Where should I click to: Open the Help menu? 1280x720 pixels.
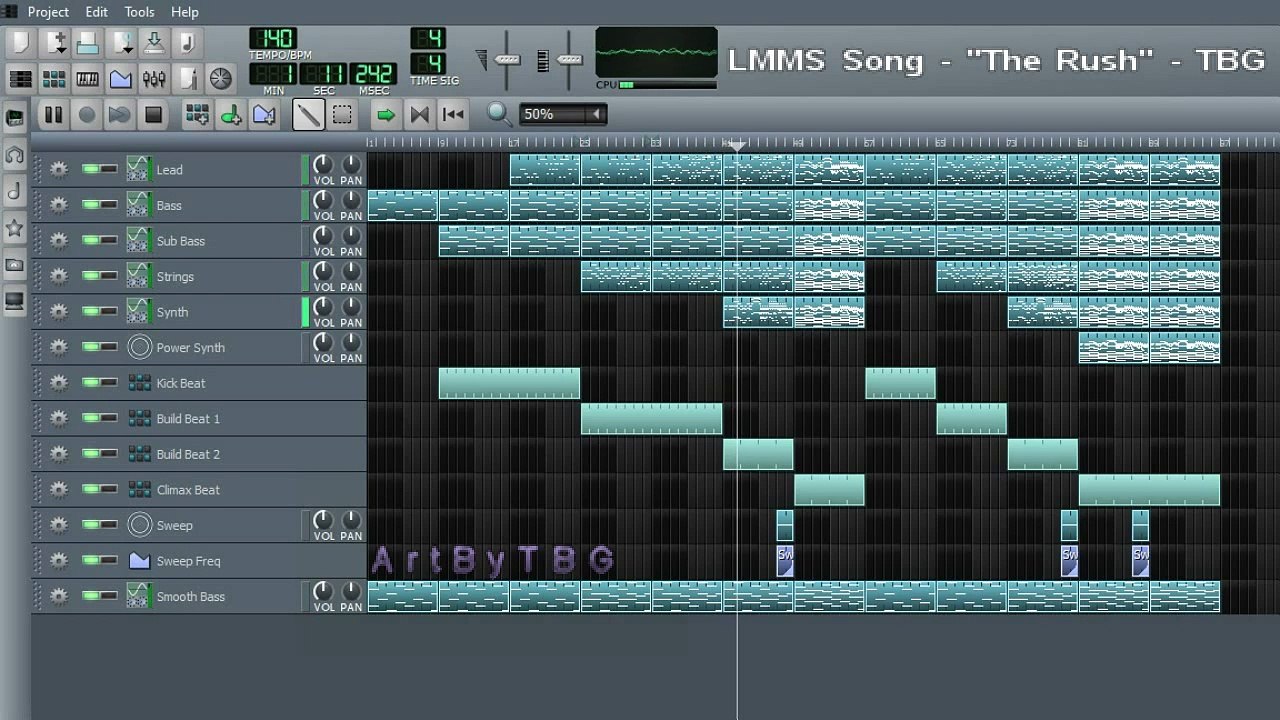[x=185, y=12]
